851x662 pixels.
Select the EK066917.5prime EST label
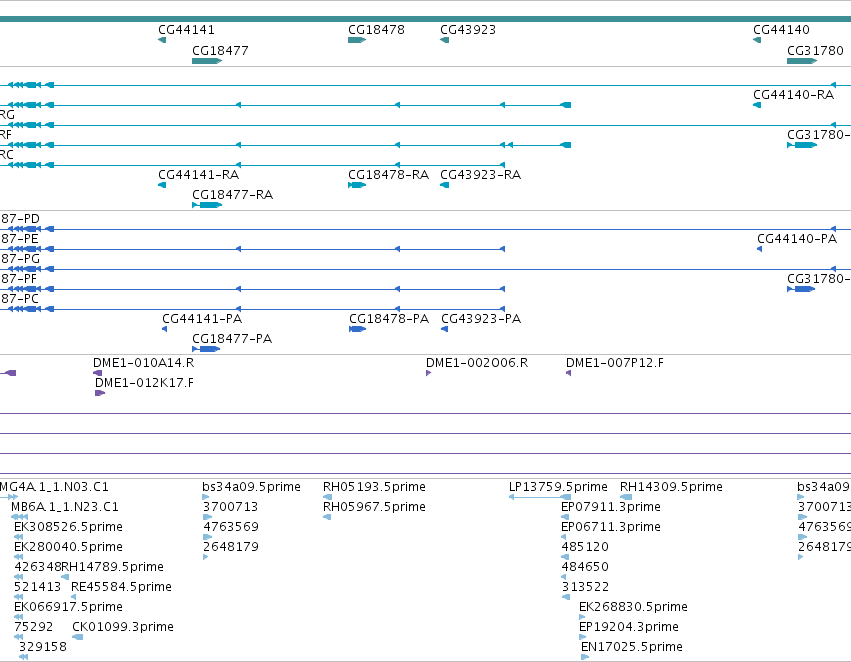point(68,607)
